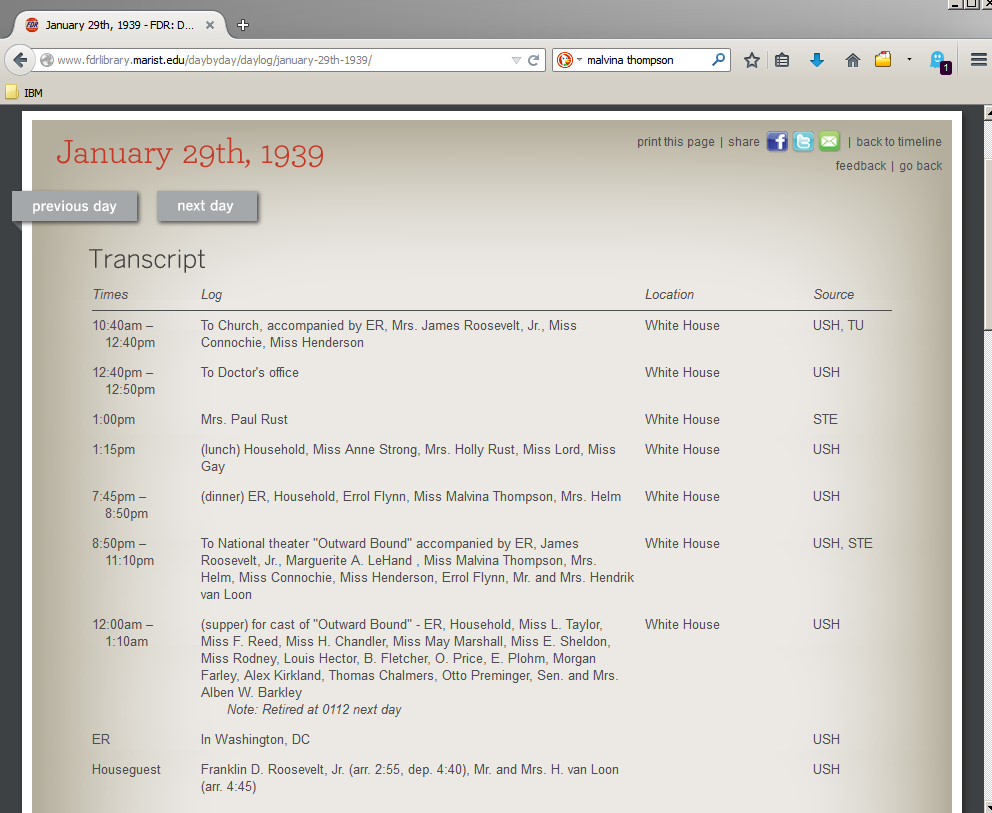The image size is (992, 813).
Task: Click the 1:00pm time cell
Action: pyautogui.click(x=113, y=419)
